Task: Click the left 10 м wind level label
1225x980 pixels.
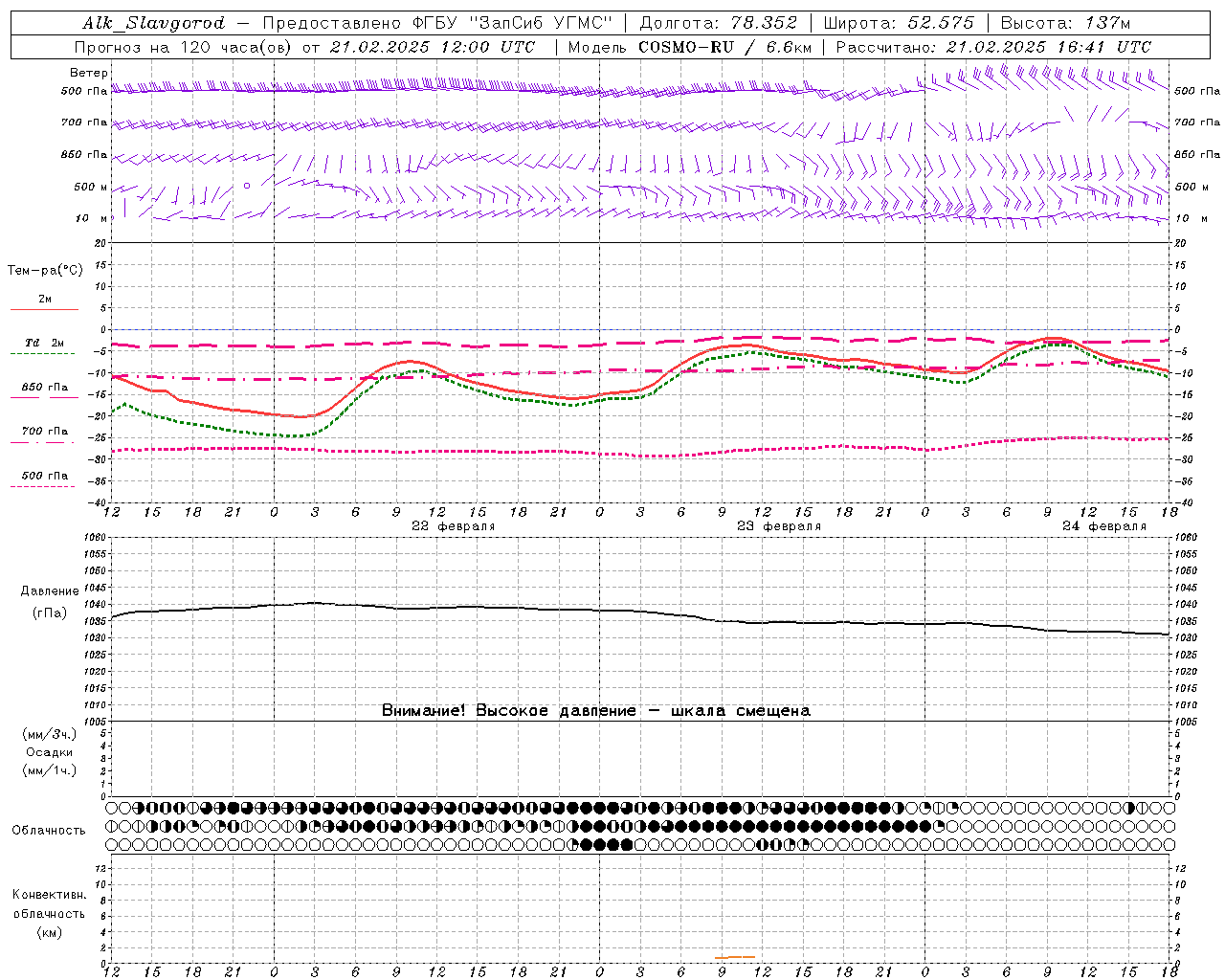Action: (92, 218)
